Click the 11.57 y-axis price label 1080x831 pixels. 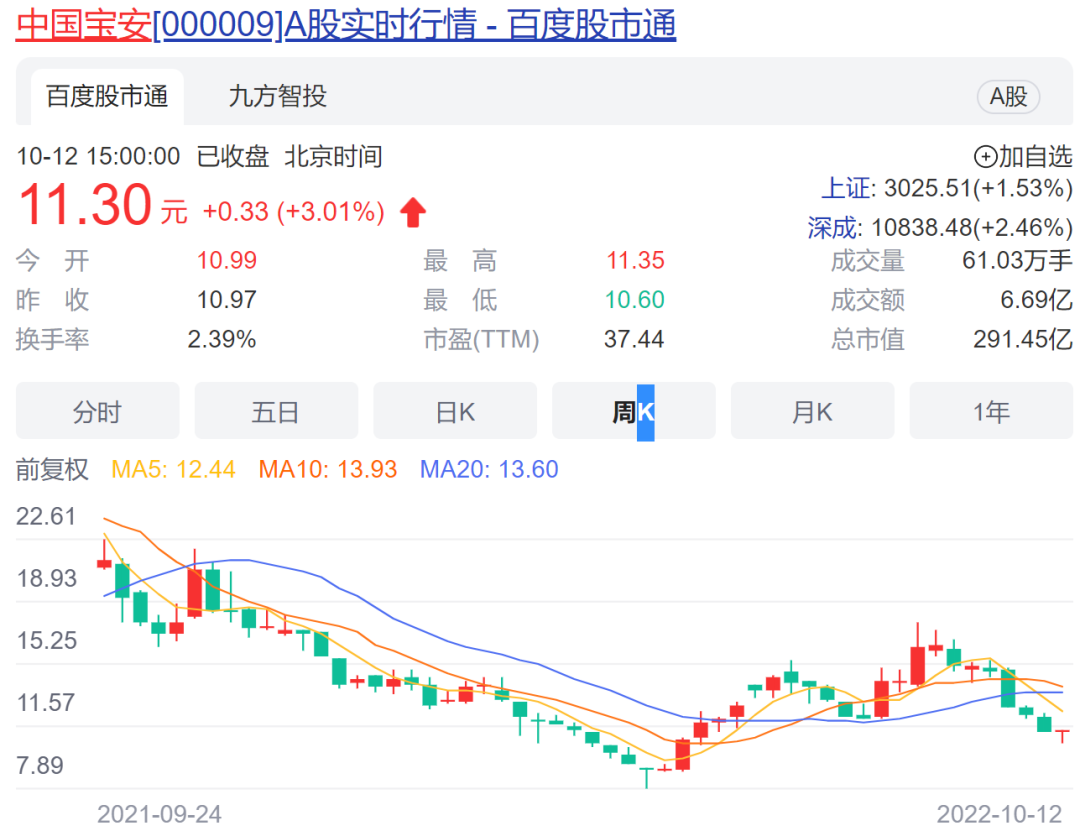[x=45, y=703]
